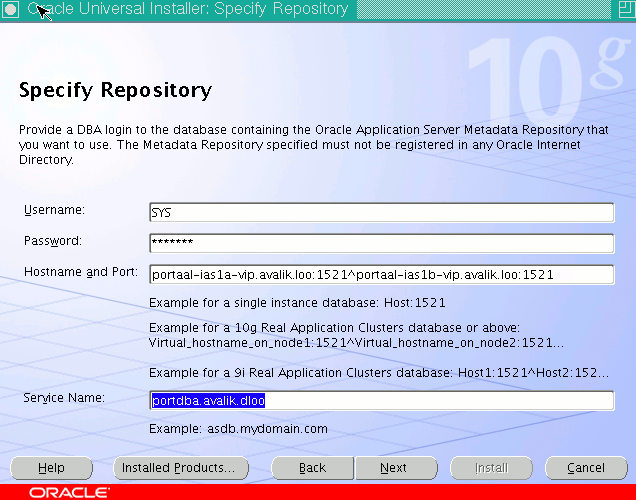Image resolution: width=636 pixels, height=500 pixels.
Task: Click into the Password field
Action: pos(381,243)
